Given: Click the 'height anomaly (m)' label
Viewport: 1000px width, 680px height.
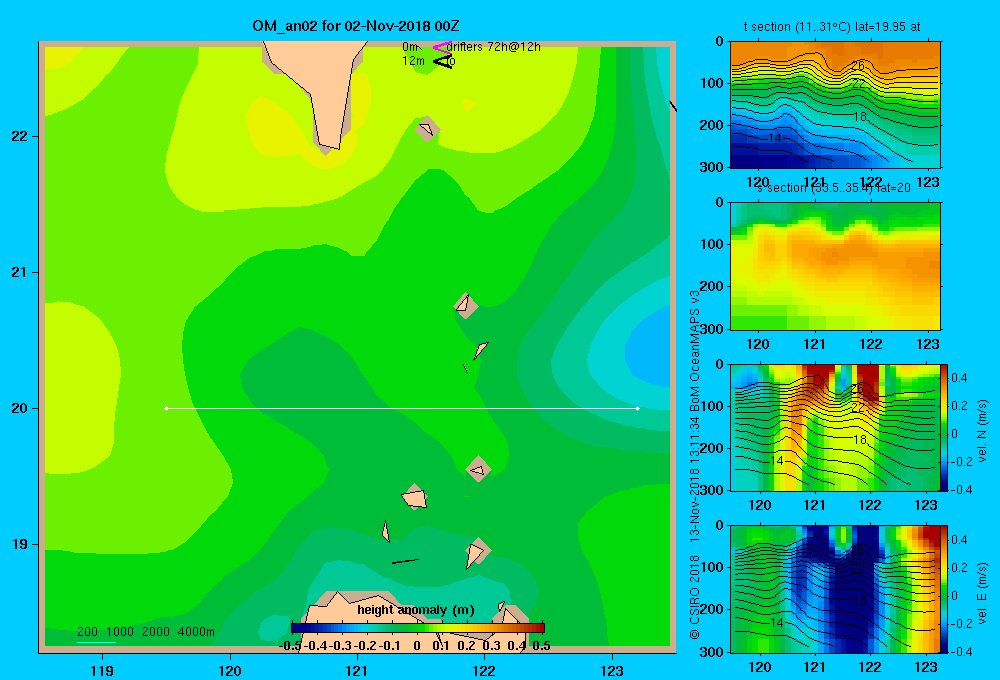Looking at the screenshot, I should [x=416, y=610].
